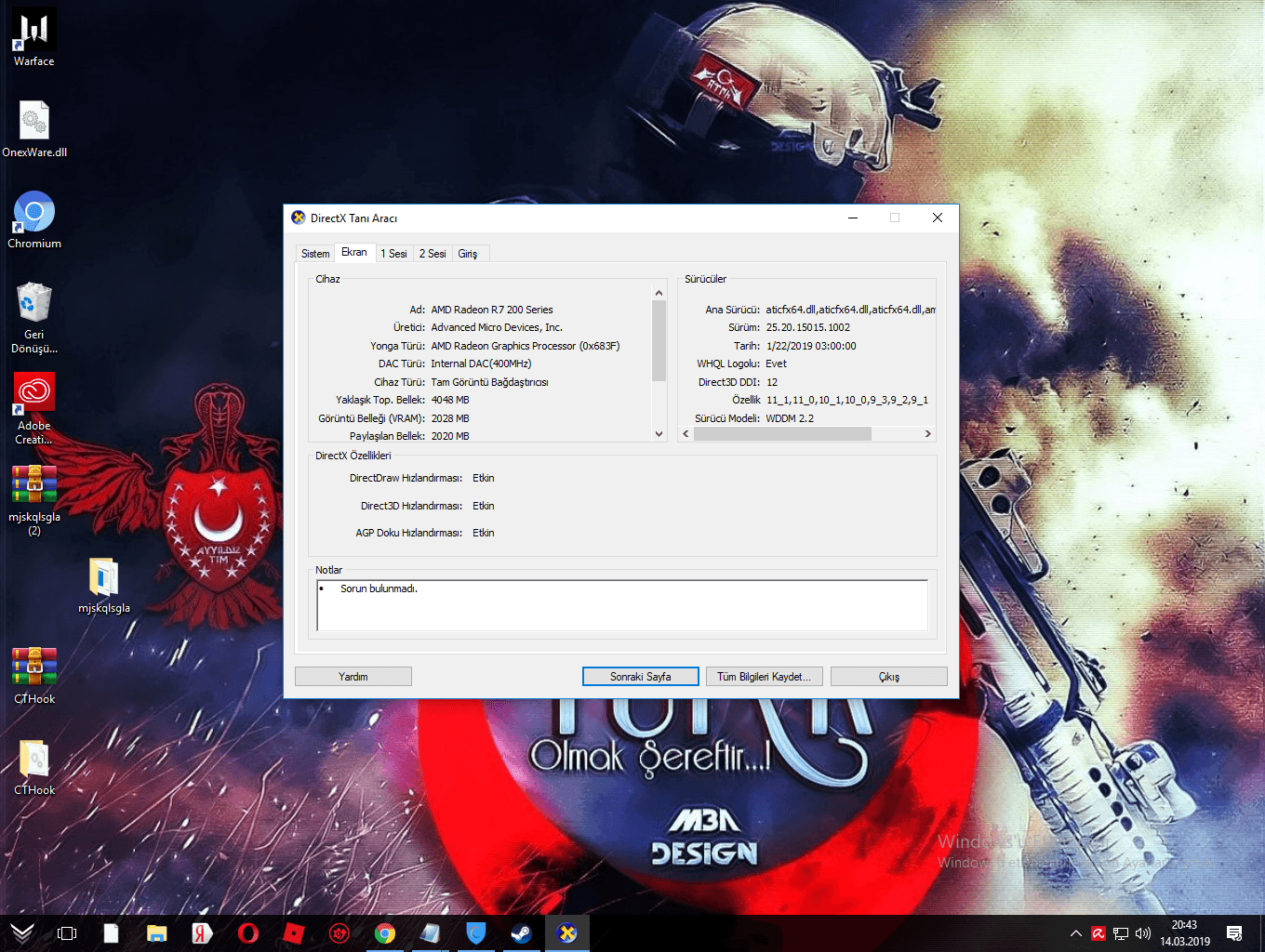Image resolution: width=1265 pixels, height=952 pixels.
Task: Open File Explorer from the taskbar
Action: [156, 932]
